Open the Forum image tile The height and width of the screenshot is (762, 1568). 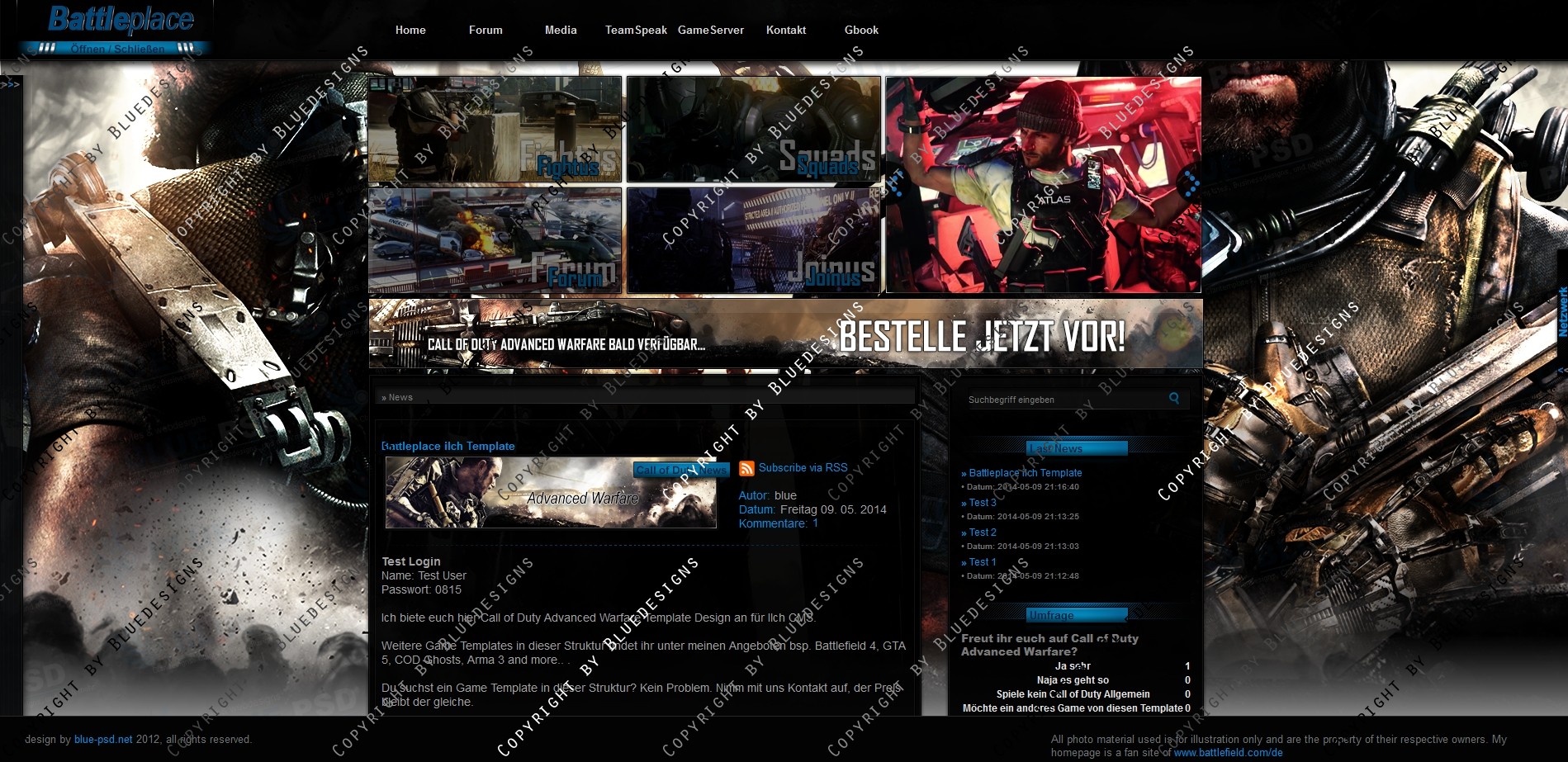coord(495,240)
